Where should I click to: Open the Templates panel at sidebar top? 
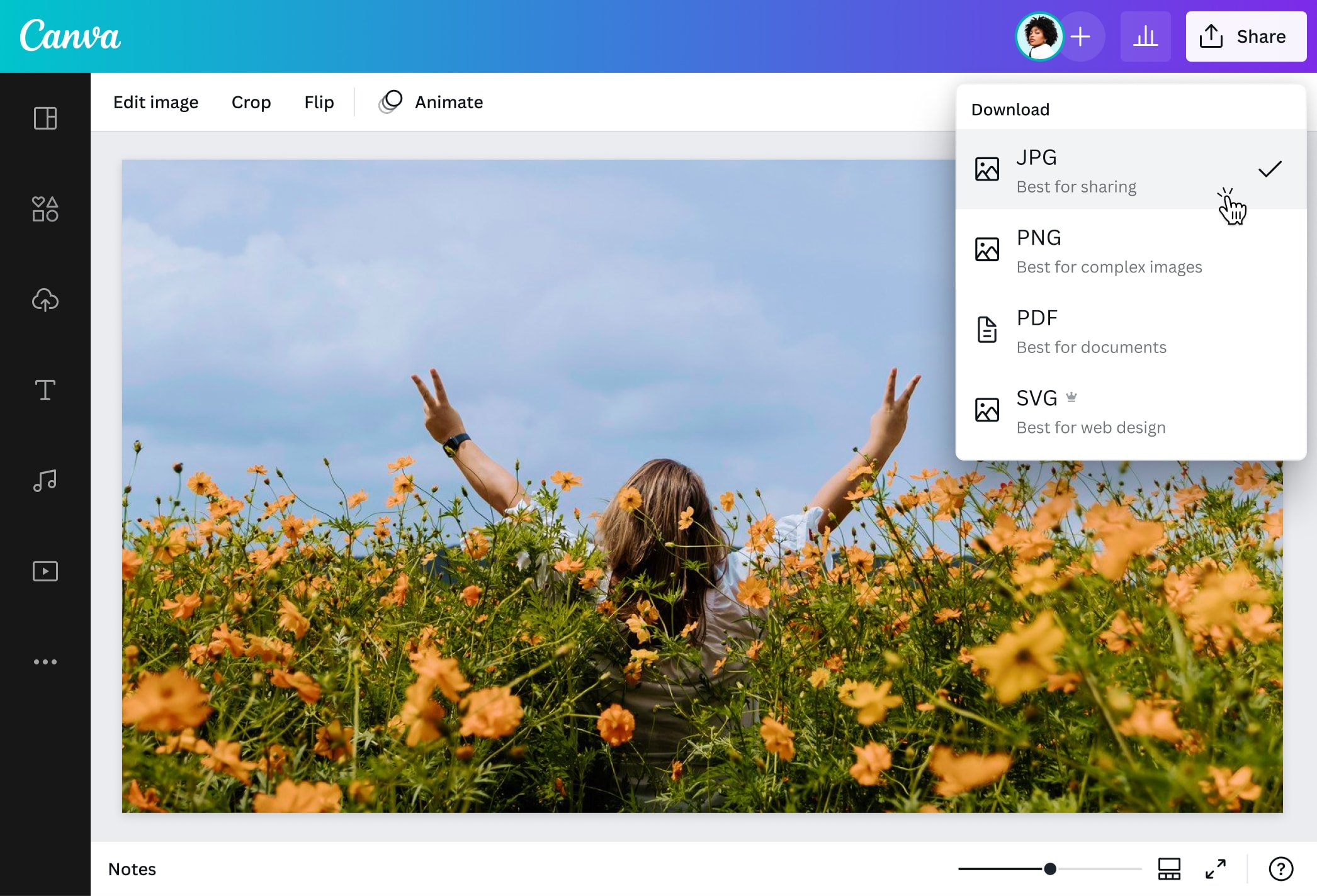pos(44,118)
